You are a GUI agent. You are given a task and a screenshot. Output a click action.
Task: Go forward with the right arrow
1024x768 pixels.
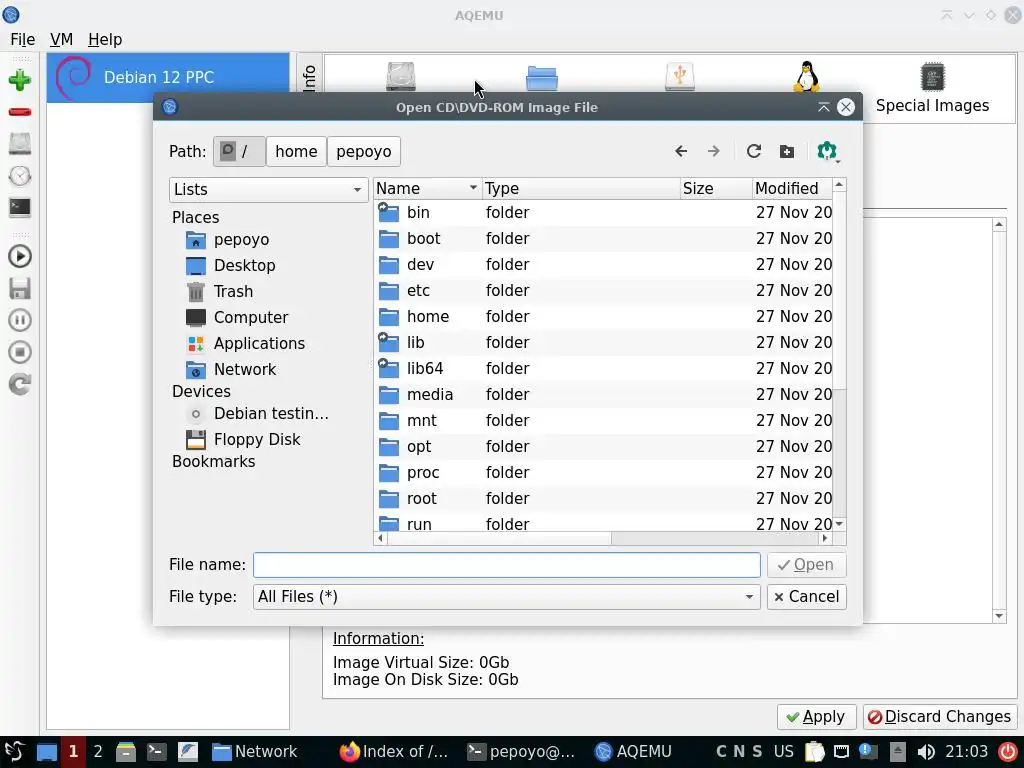714,152
